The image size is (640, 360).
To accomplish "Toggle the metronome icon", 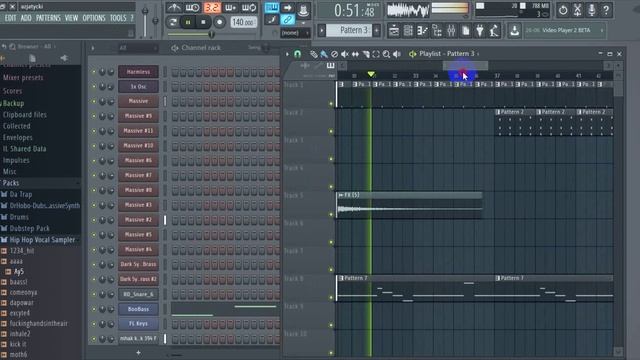I will point(174,7).
